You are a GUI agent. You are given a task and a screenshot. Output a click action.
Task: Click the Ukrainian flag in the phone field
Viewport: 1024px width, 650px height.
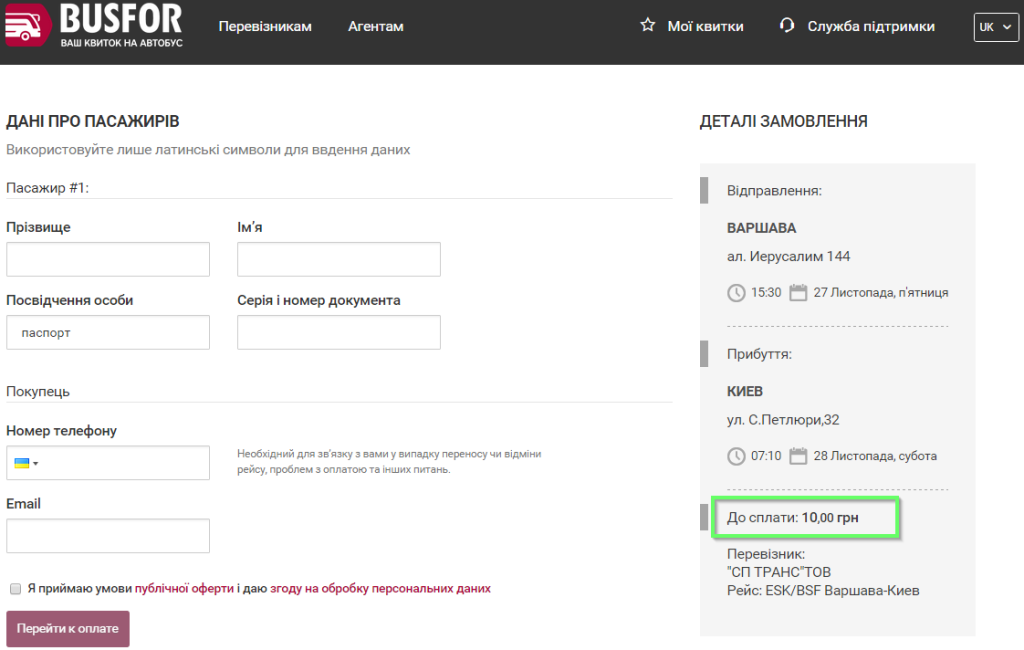pyautogui.click(x=22, y=463)
